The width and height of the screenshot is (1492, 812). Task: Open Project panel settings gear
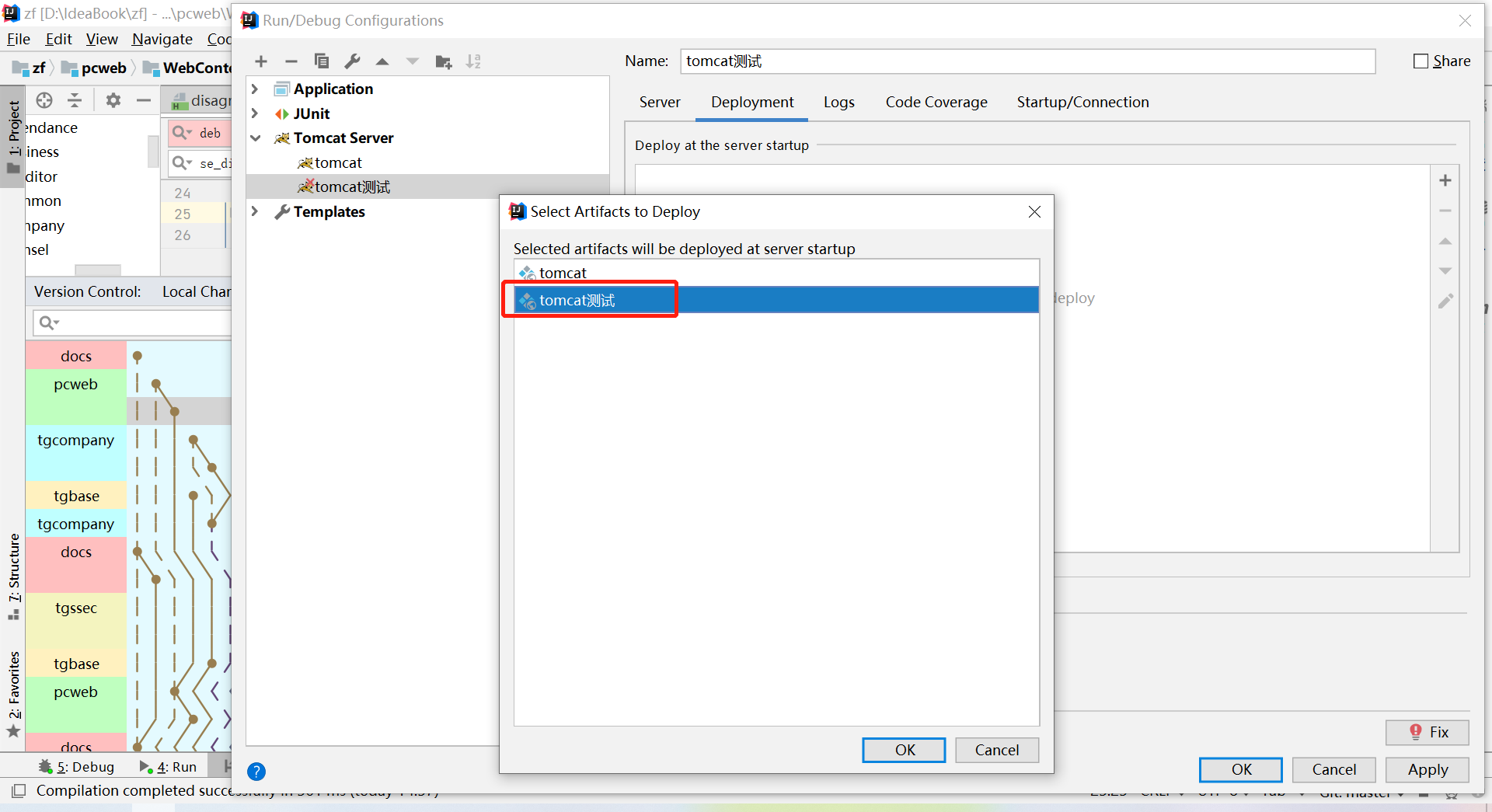(113, 100)
